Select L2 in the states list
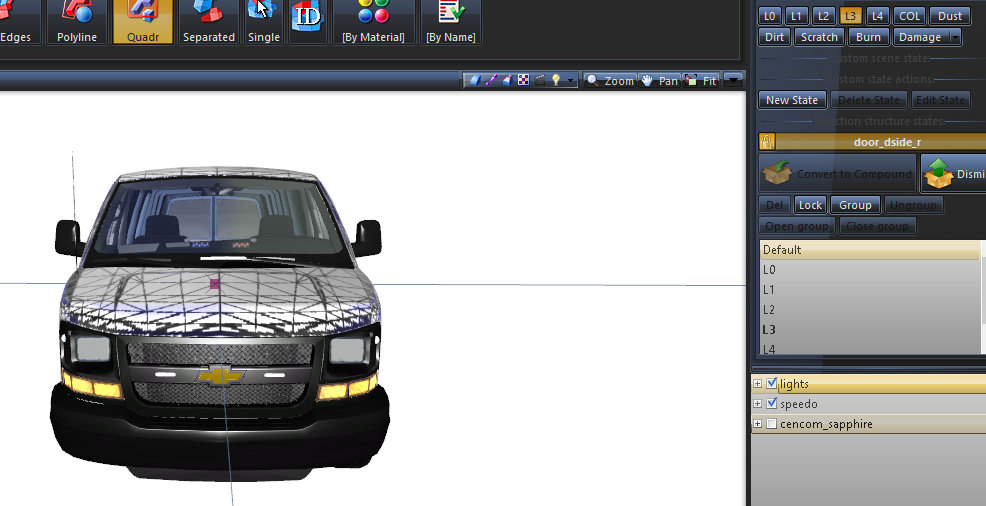 pos(870,310)
